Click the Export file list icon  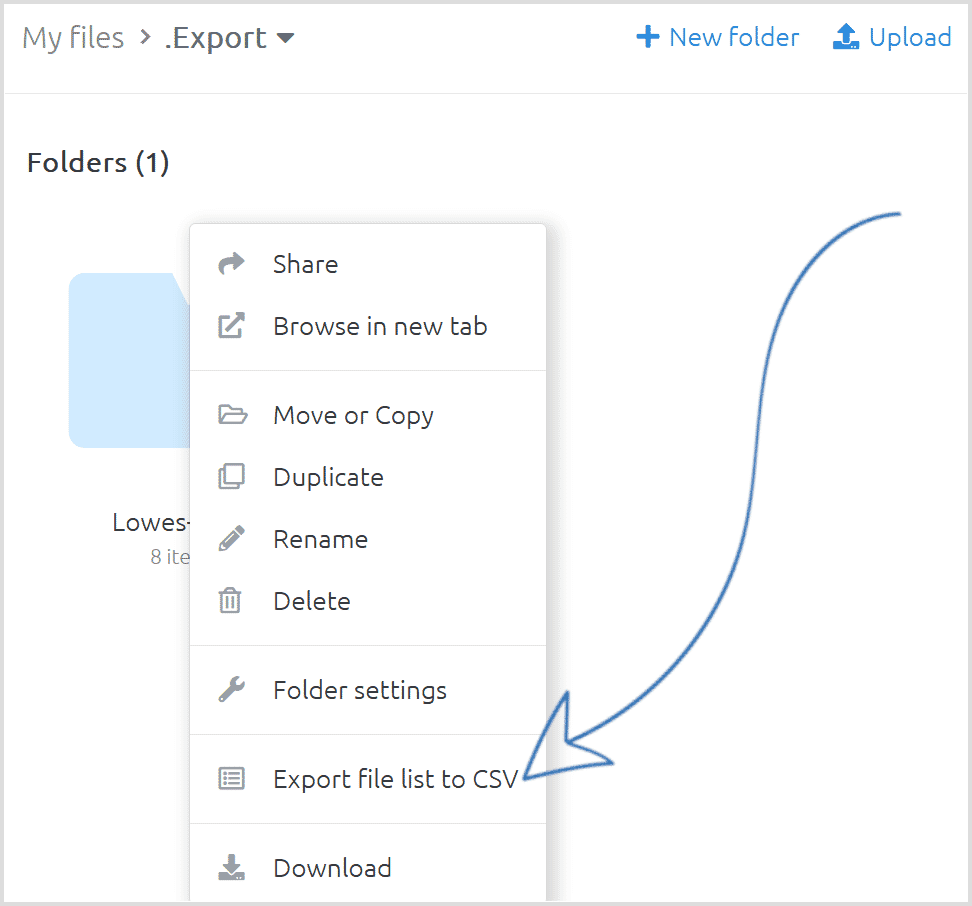click(x=231, y=779)
